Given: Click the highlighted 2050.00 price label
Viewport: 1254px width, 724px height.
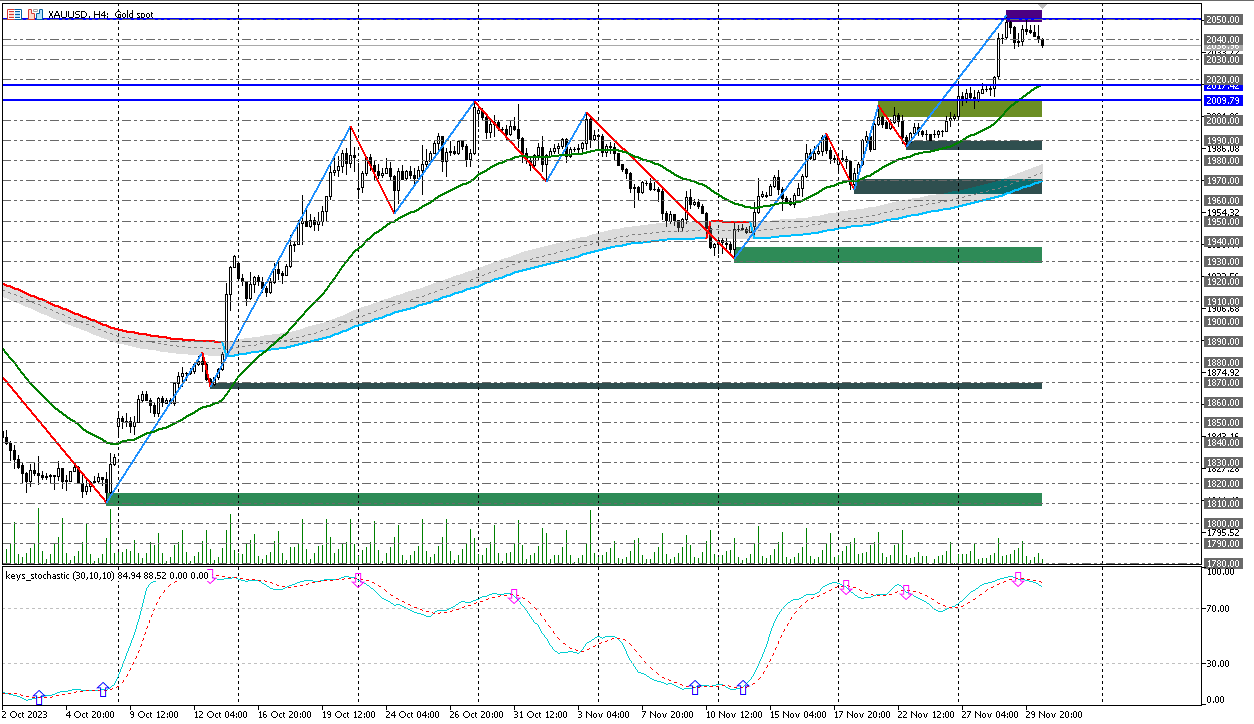Looking at the screenshot, I should click(x=1223, y=19).
